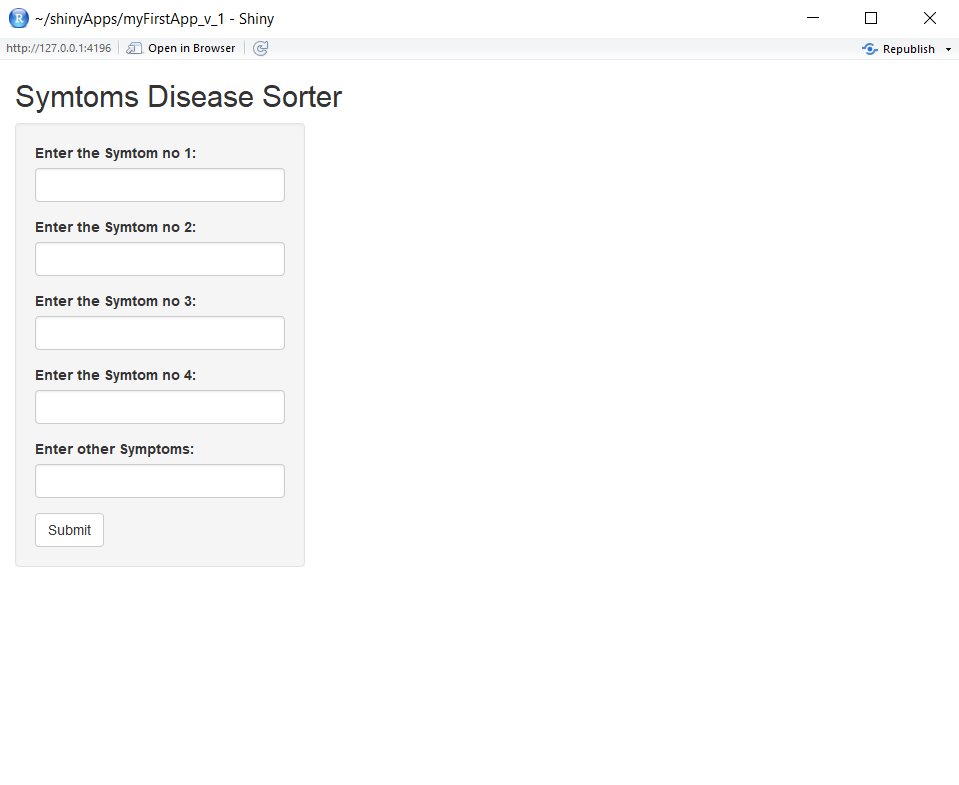
Task: Click the 127.0.0.1:4196 address text
Action: 58,48
